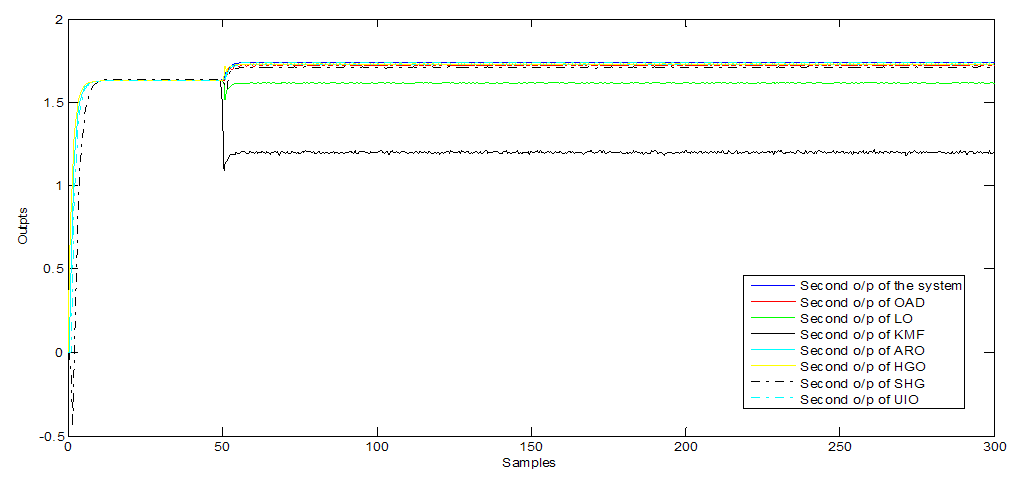Click the y-axis tick label 2
This screenshot has height=480, width=1014.
[56, 20]
